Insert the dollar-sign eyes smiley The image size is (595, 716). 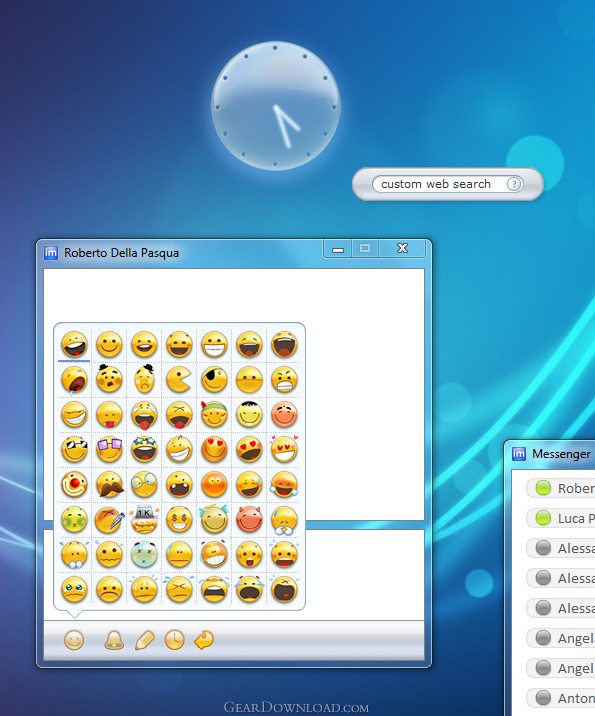pos(179,520)
